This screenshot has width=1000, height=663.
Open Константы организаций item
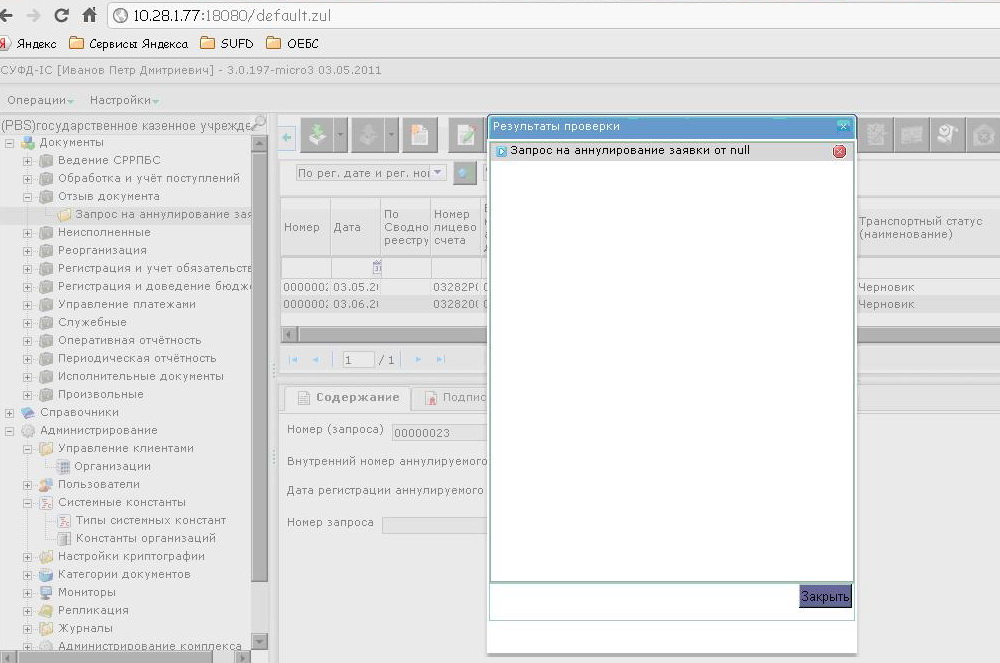(145, 538)
